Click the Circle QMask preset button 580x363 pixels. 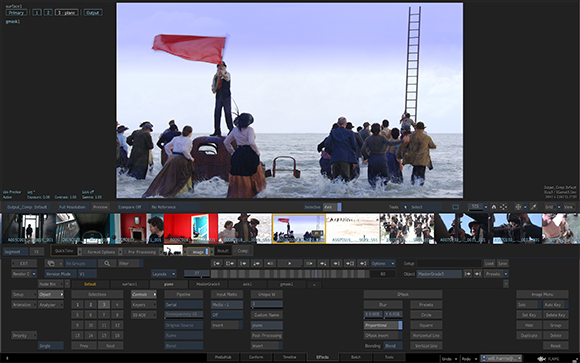tap(426, 315)
